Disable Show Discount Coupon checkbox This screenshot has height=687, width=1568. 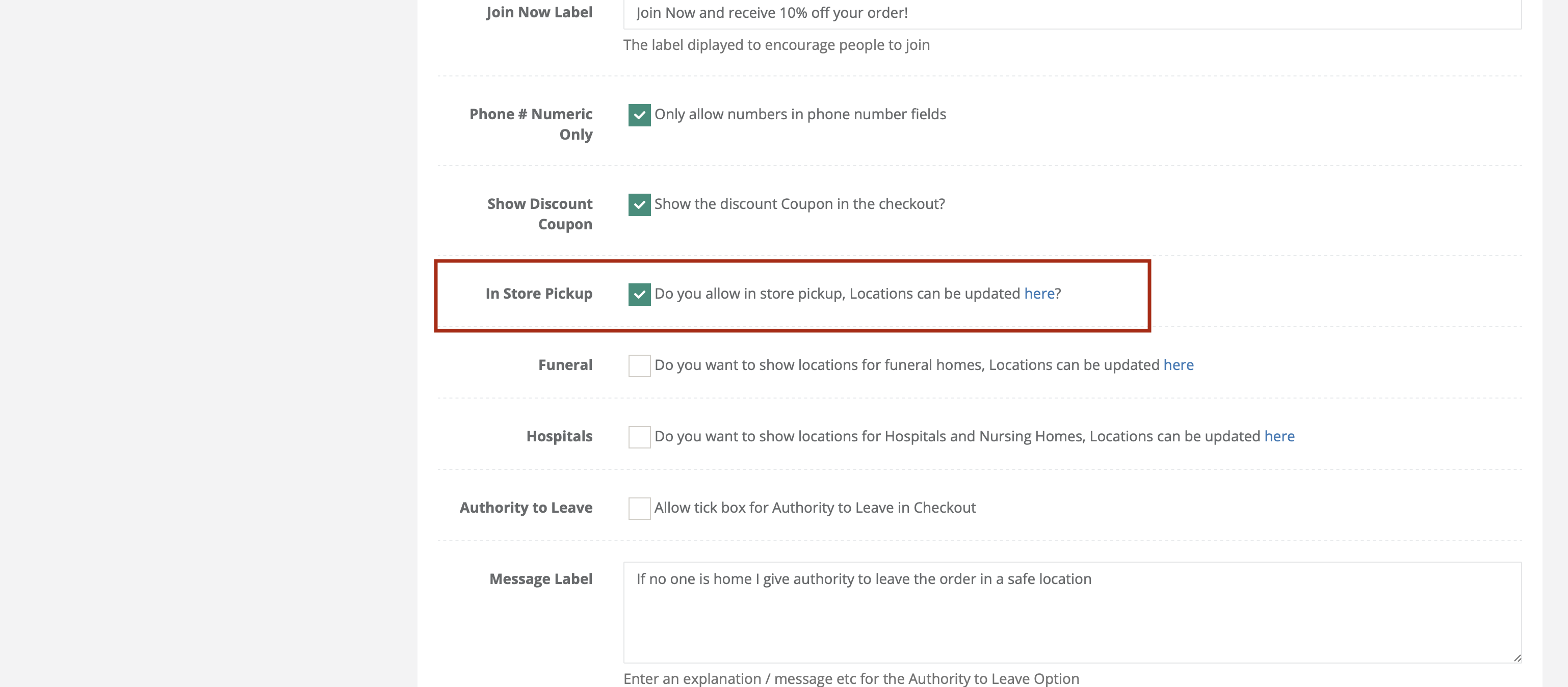(x=639, y=204)
